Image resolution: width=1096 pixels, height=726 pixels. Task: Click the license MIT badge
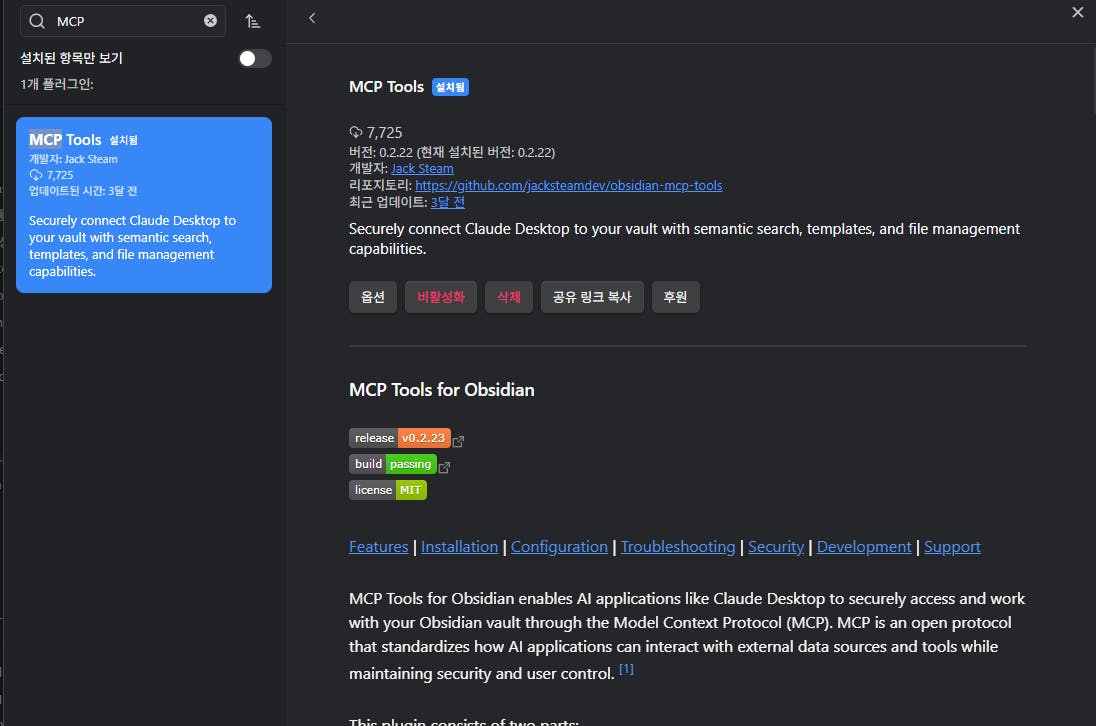coord(388,490)
